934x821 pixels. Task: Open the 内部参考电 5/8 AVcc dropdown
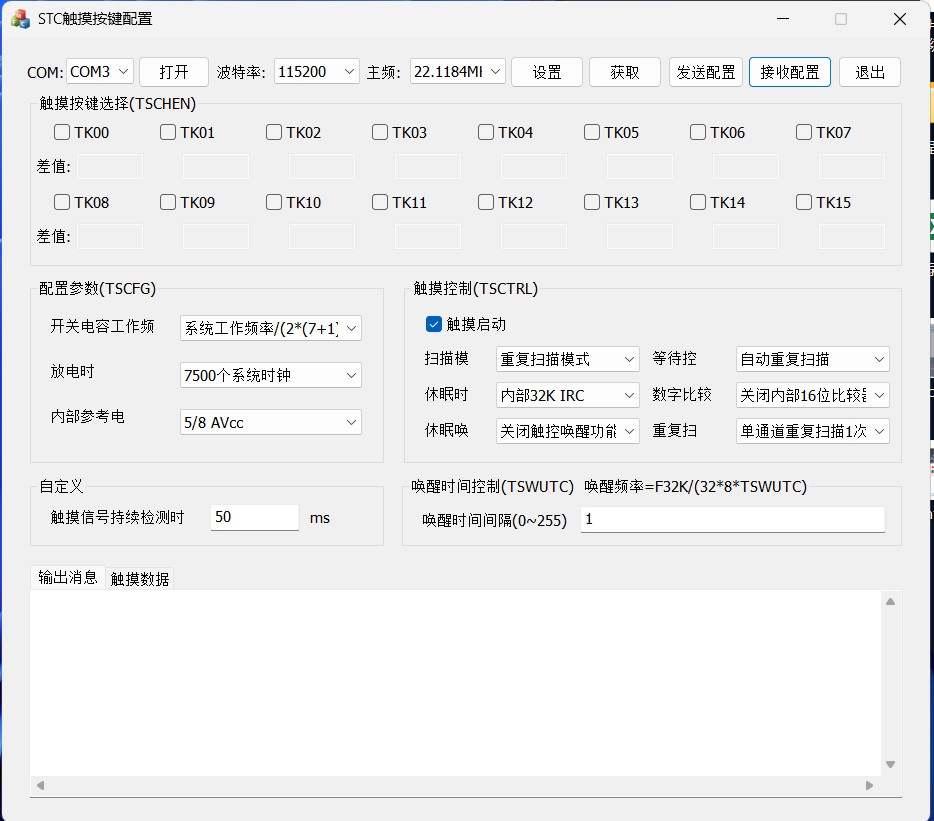pos(270,422)
